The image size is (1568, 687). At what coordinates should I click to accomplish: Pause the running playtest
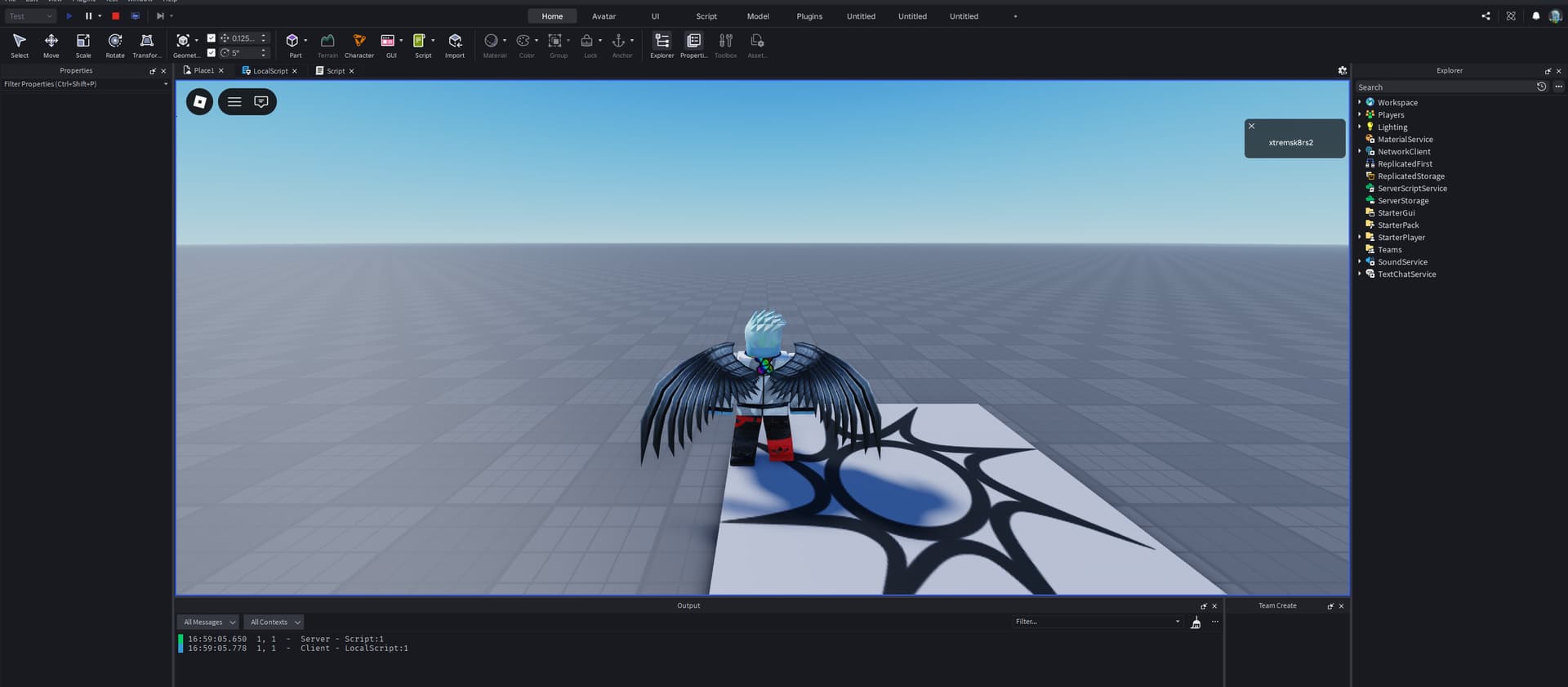click(88, 16)
